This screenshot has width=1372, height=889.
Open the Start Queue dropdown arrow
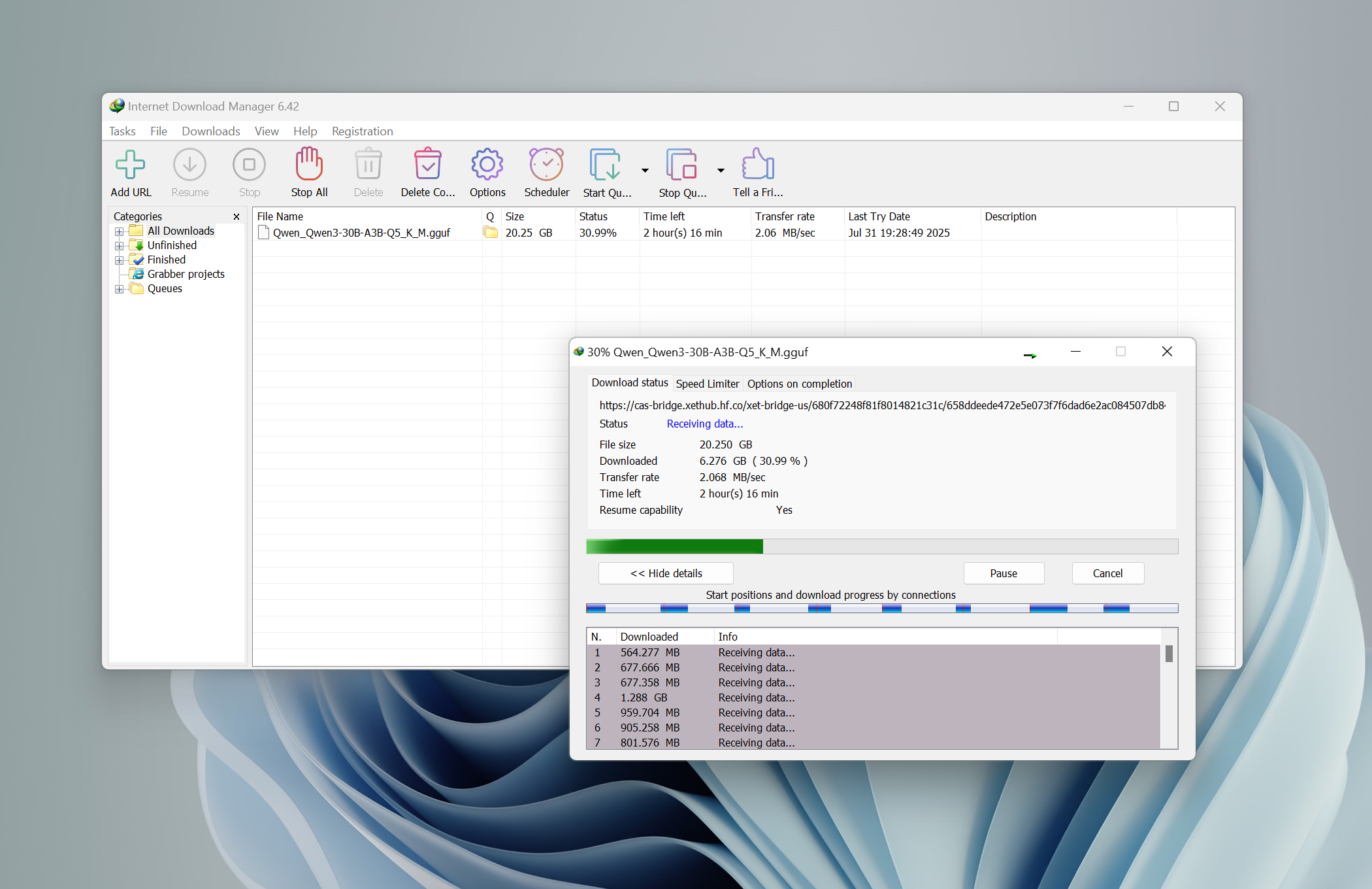[x=645, y=171]
